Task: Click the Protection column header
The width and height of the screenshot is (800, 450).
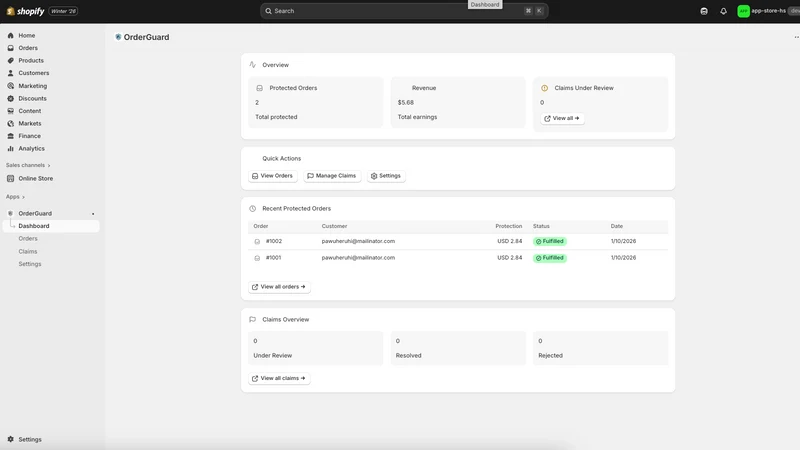Action: pyautogui.click(x=508, y=226)
